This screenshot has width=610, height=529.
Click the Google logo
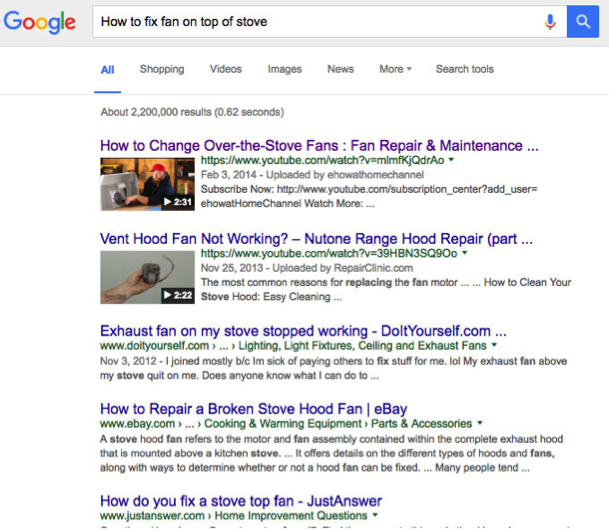[x=39, y=22]
